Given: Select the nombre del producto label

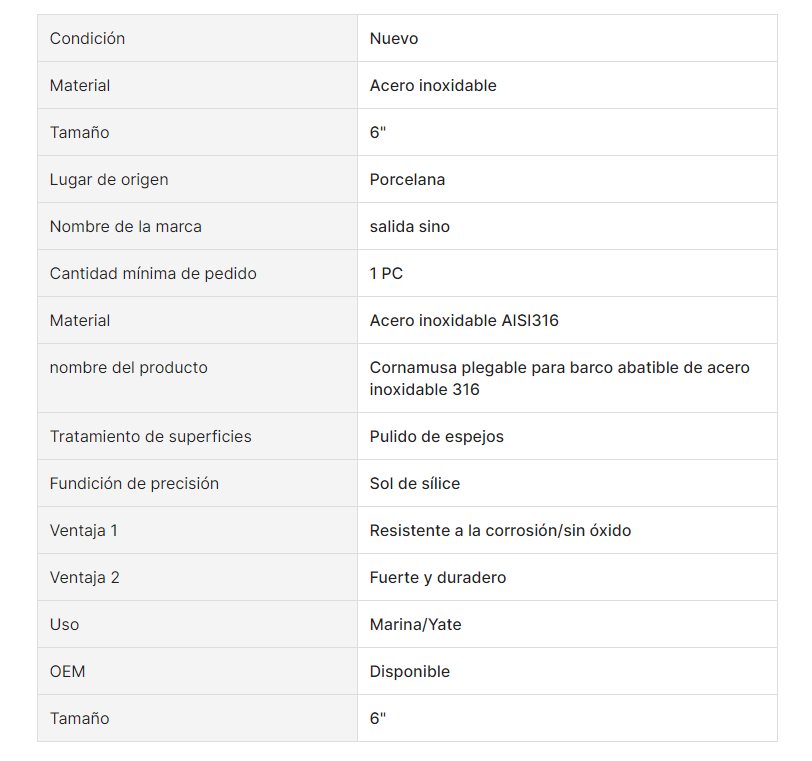Looking at the screenshot, I should [128, 368].
